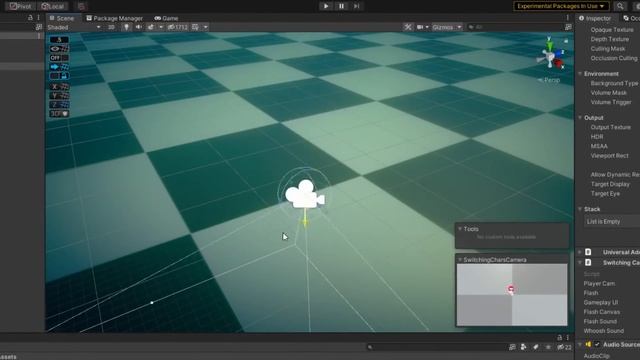Switch to the Package Manager tab
Image resolution: width=640 pixels, height=360 pixels.
coord(115,18)
